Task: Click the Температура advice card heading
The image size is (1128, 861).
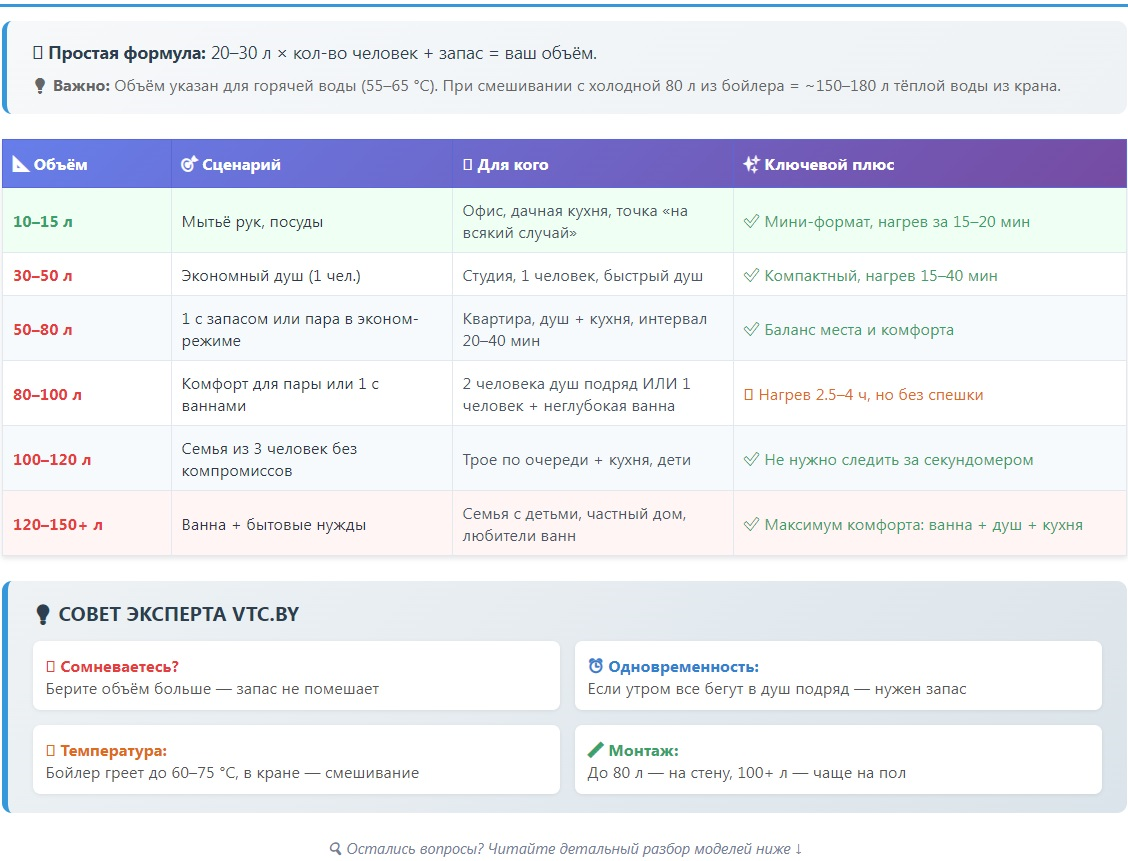Action: (x=113, y=751)
